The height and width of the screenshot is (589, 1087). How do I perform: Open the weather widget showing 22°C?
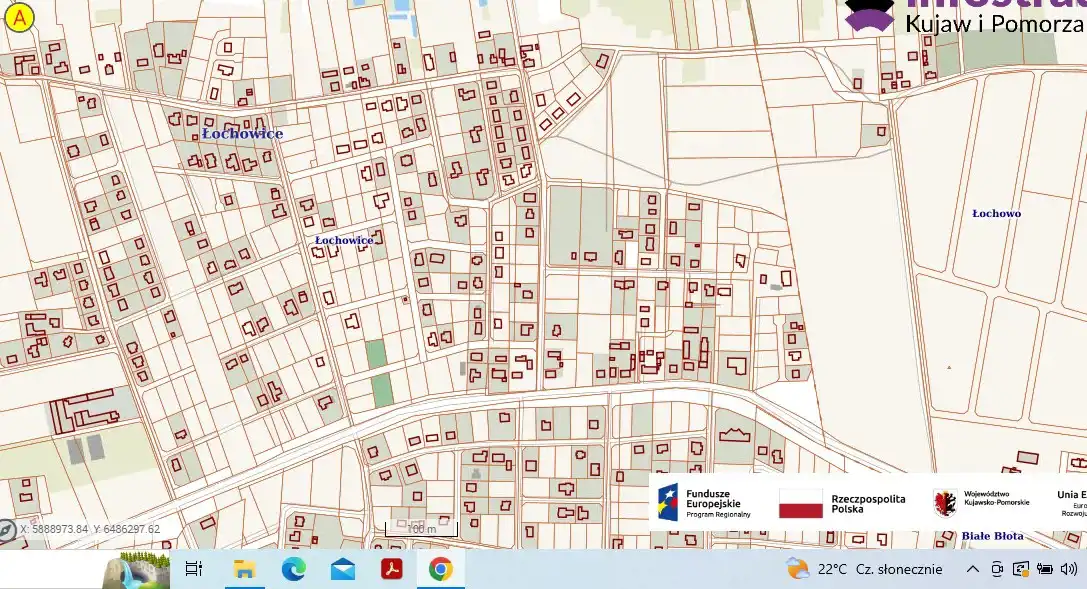point(864,569)
